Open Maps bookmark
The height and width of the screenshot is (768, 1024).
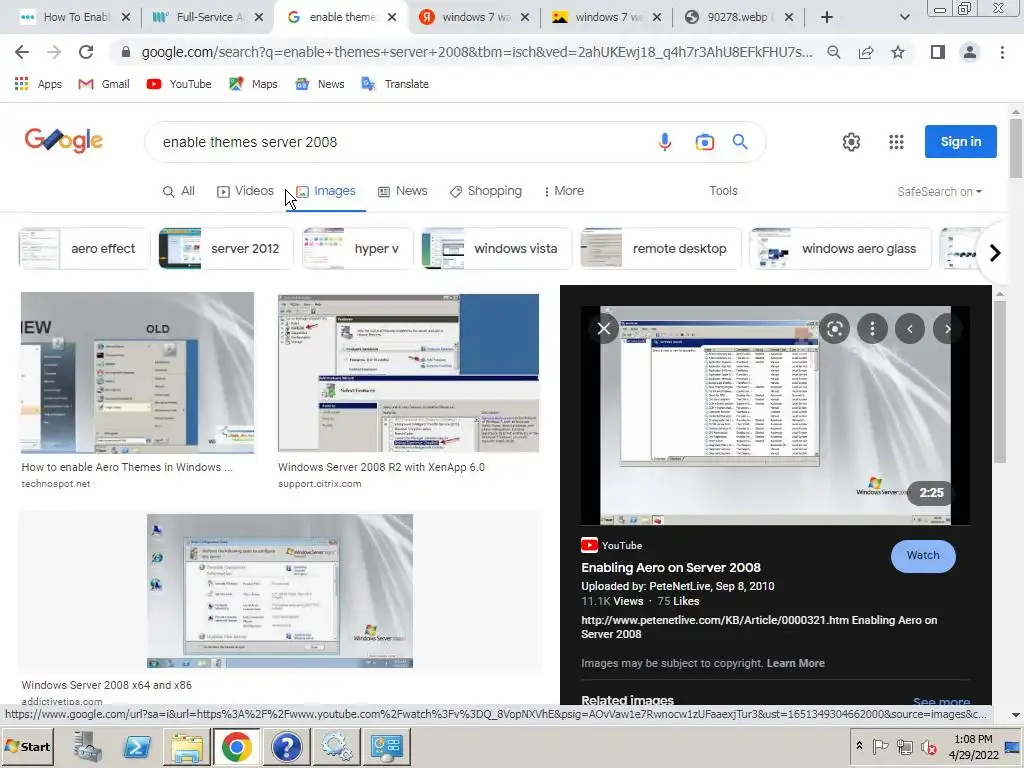pos(253,84)
